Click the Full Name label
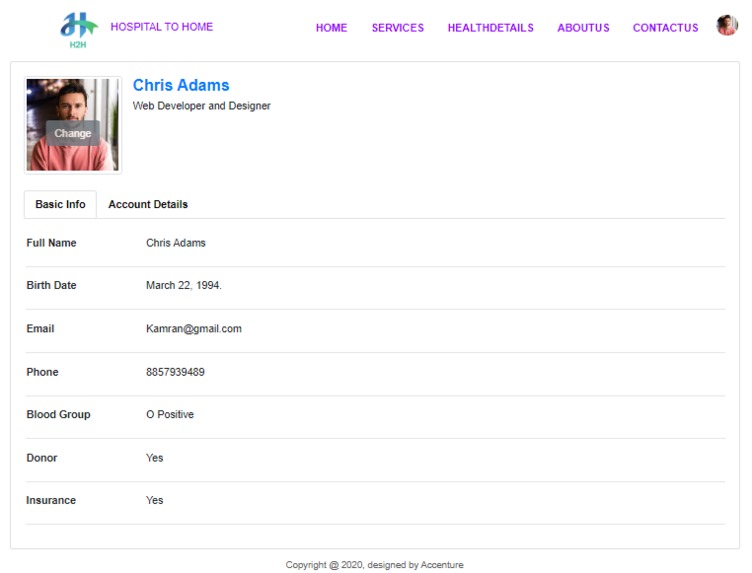This screenshot has width=752, height=573. pos(51,243)
